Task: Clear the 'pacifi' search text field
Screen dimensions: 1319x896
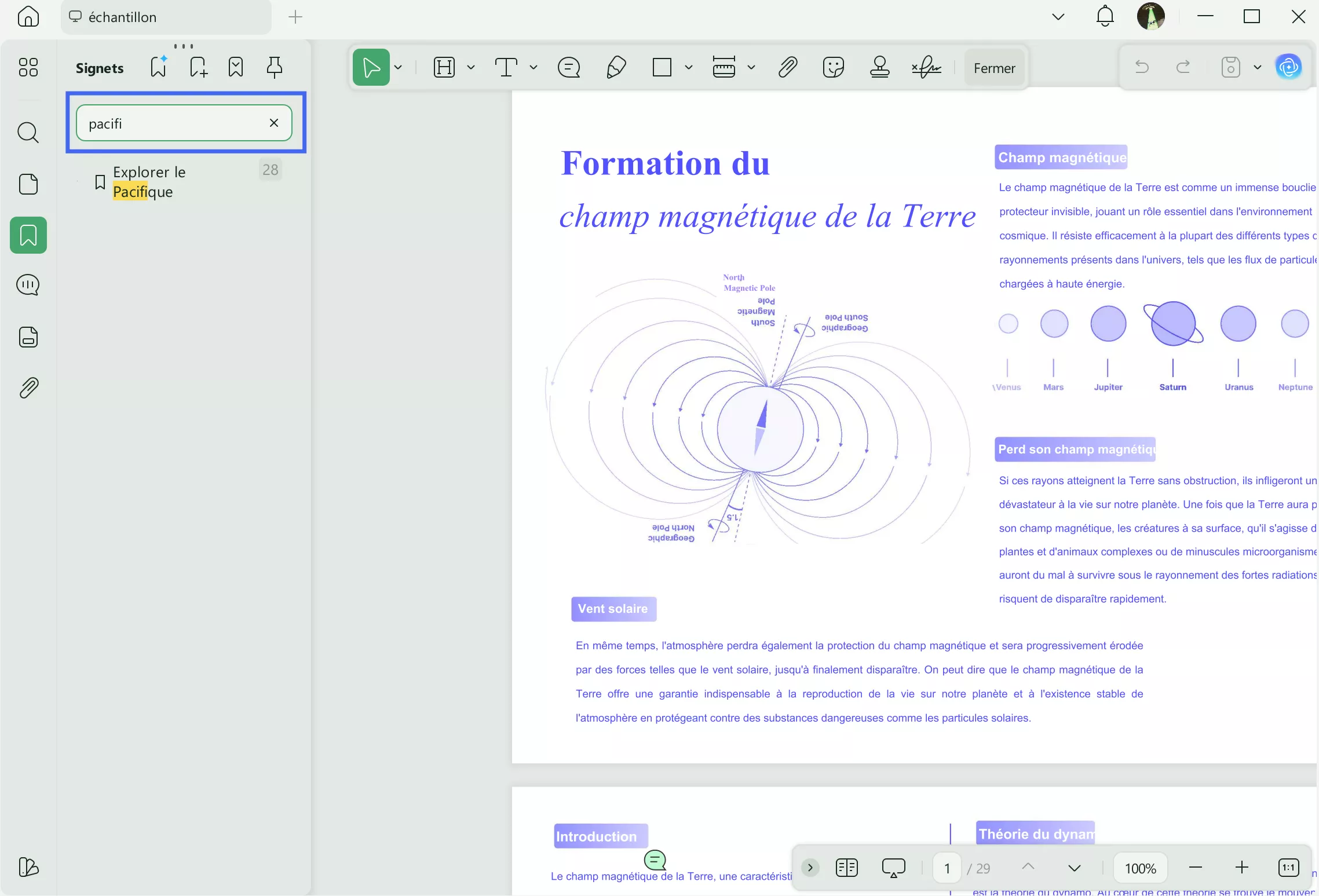Action: [x=274, y=123]
